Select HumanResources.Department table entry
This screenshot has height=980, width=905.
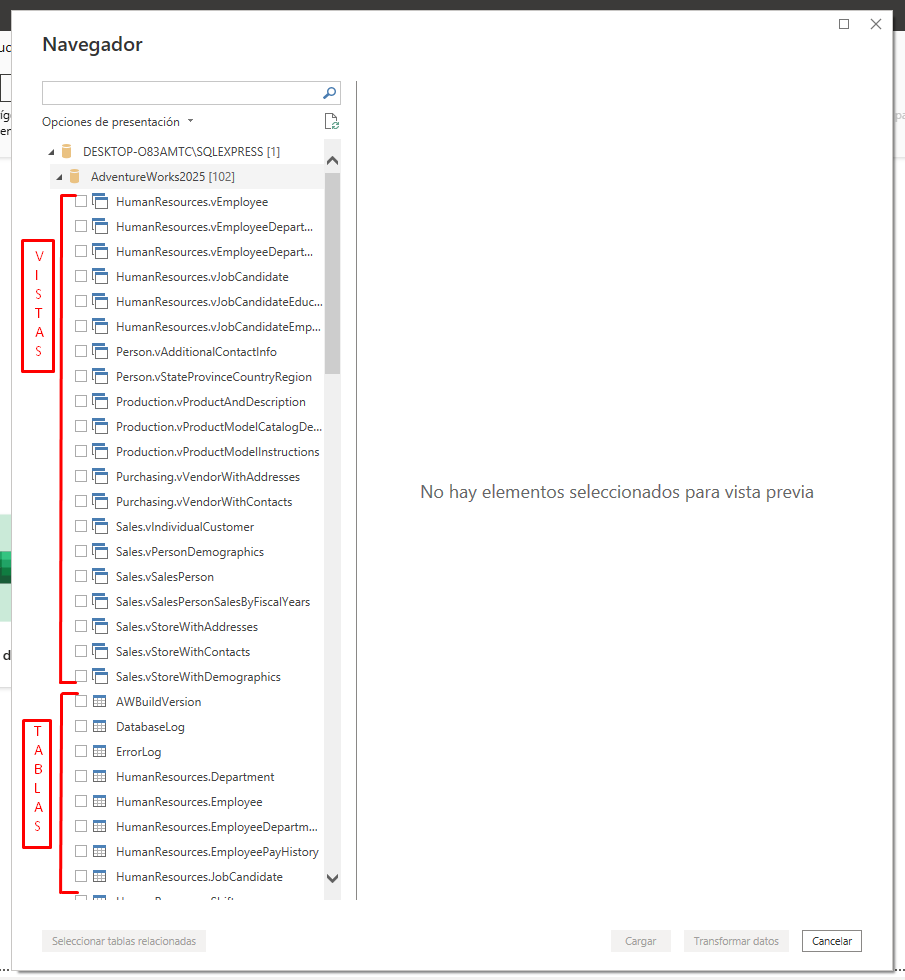(x=195, y=777)
